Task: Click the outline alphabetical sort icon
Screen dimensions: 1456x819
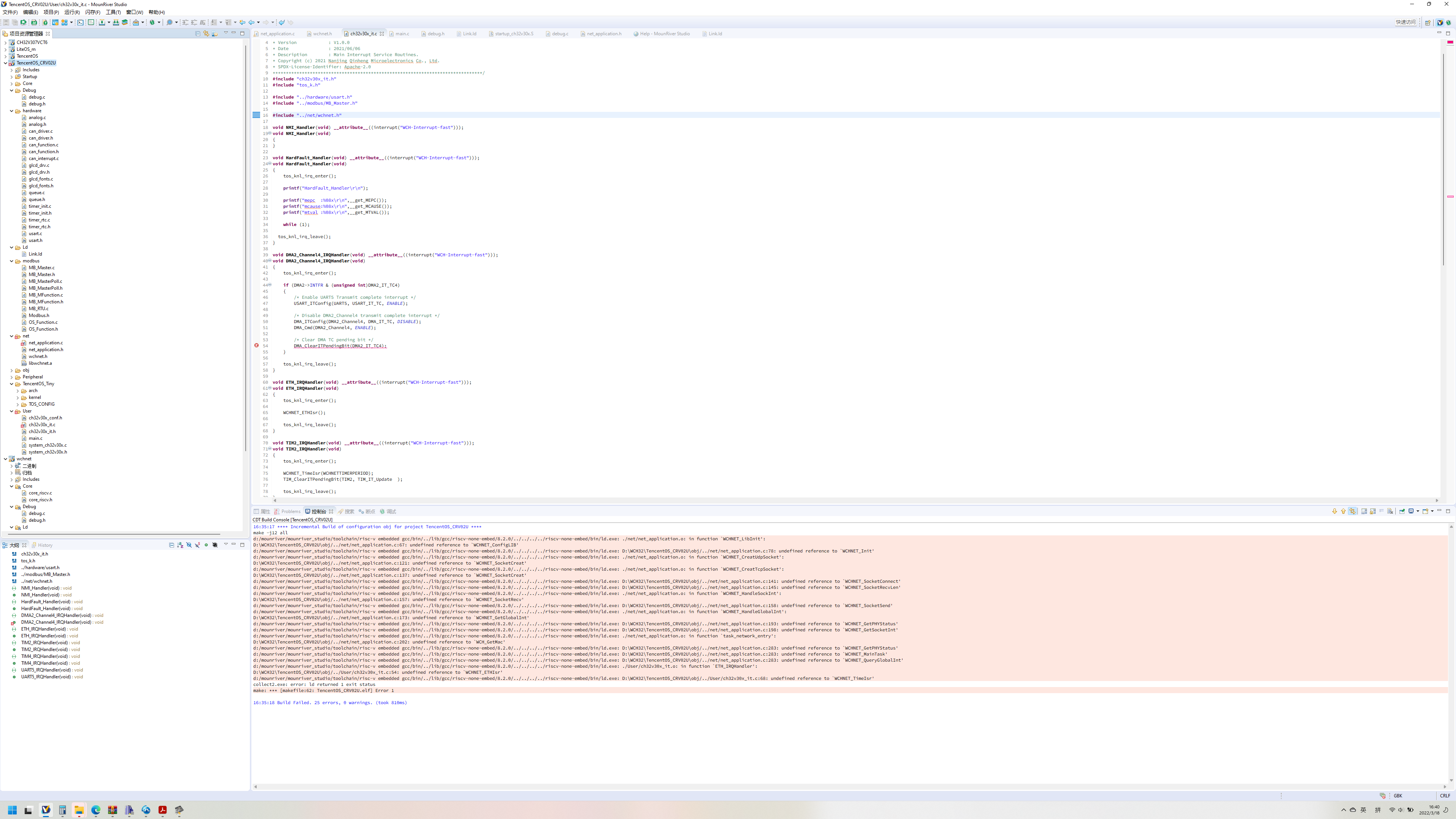Action: (x=180, y=545)
